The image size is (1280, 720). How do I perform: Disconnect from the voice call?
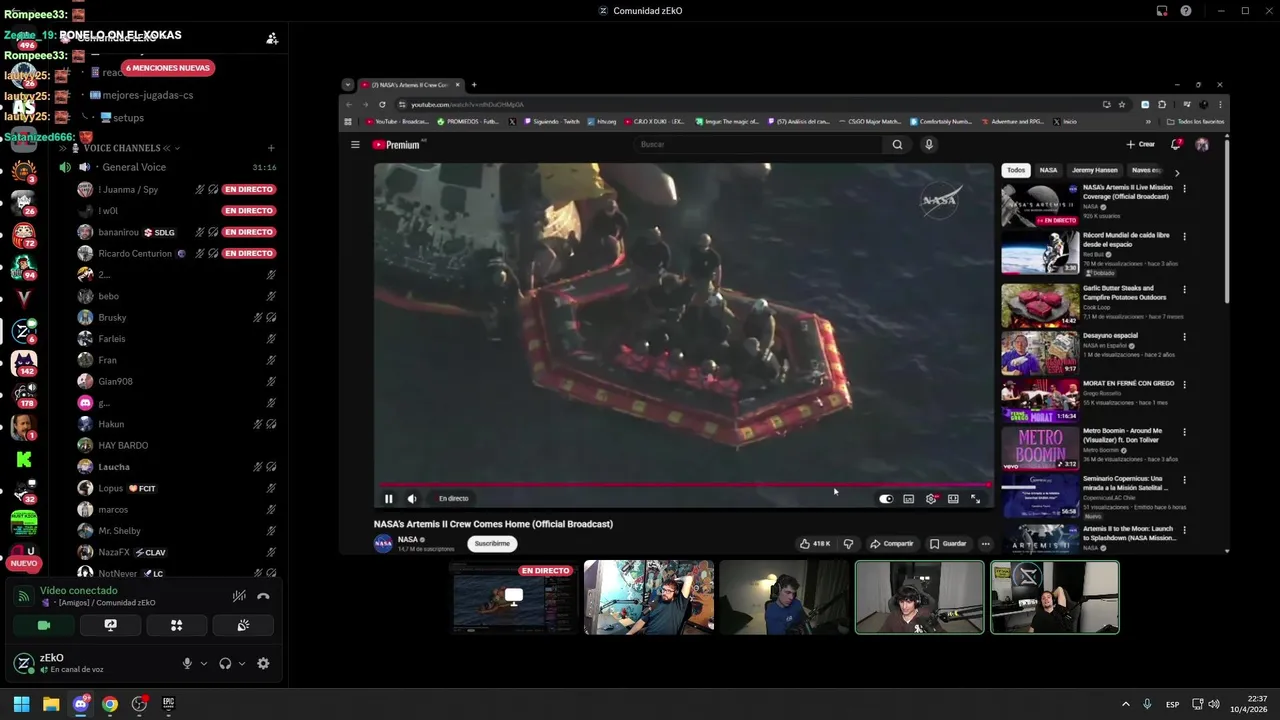[x=263, y=596]
